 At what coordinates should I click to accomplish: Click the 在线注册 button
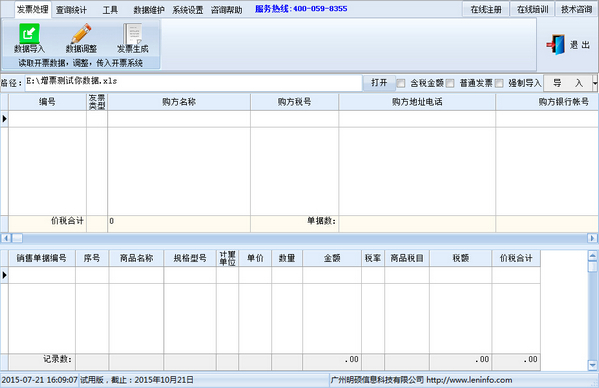pyautogui.click(x=486, y=9)
